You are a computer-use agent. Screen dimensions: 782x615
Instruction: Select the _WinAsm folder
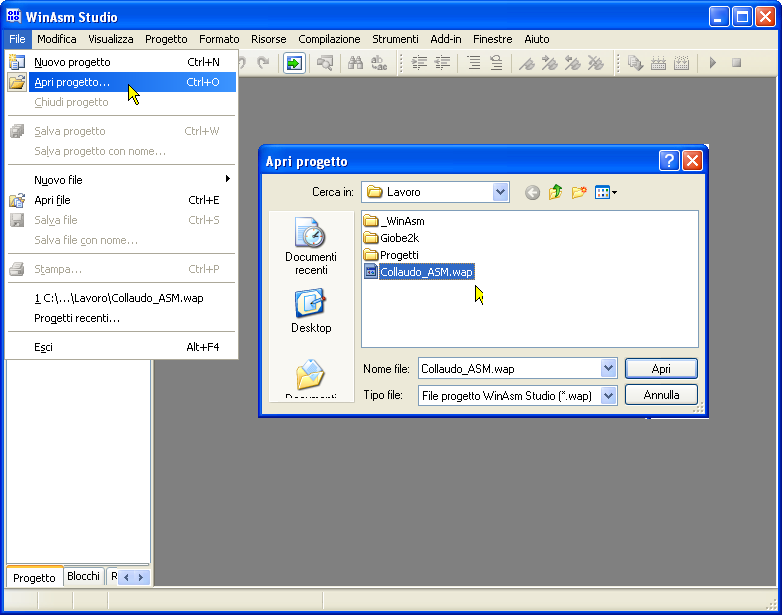pyautogui.click(x=394, y=221)
